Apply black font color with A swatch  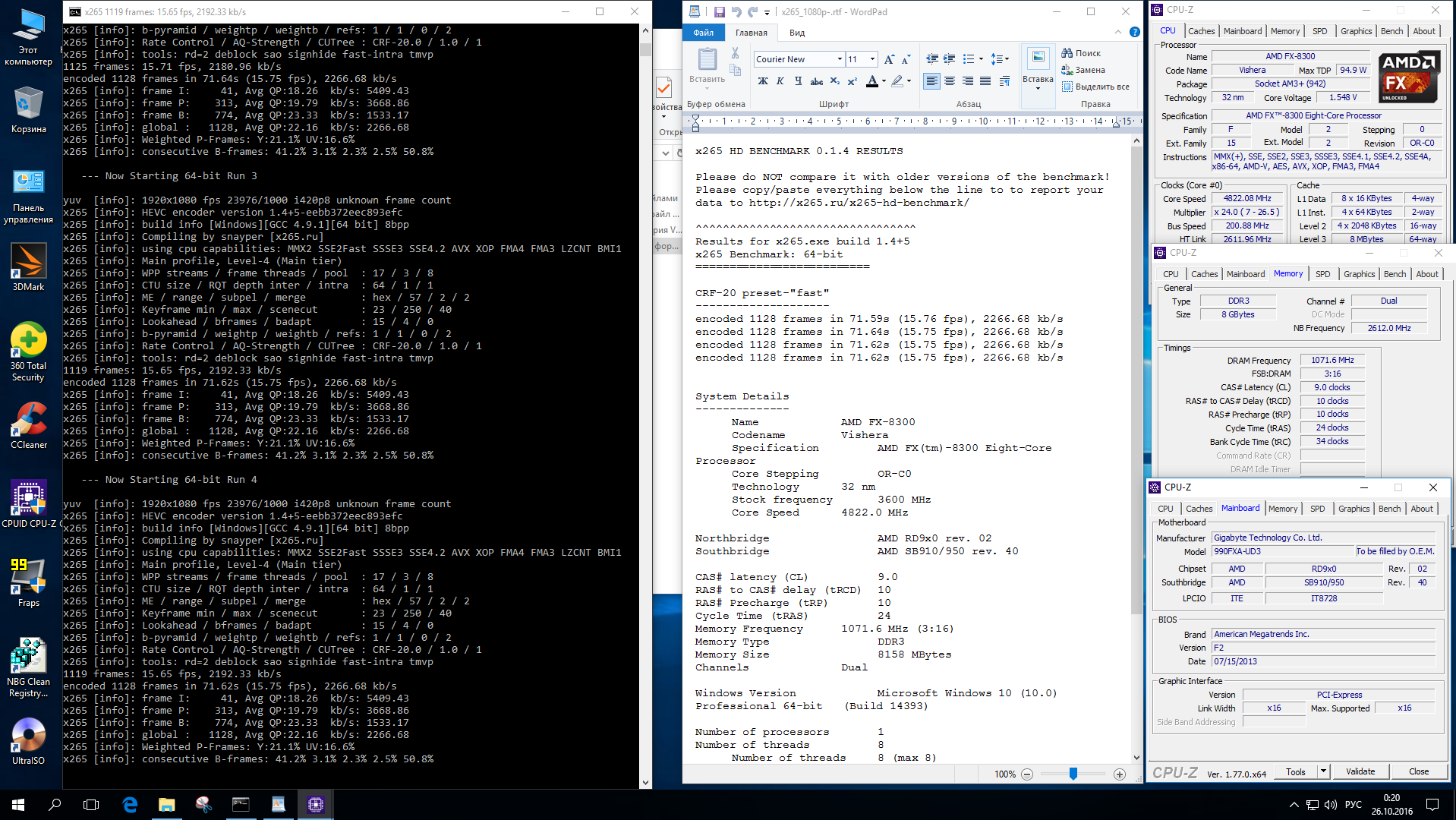click(872, 81)
